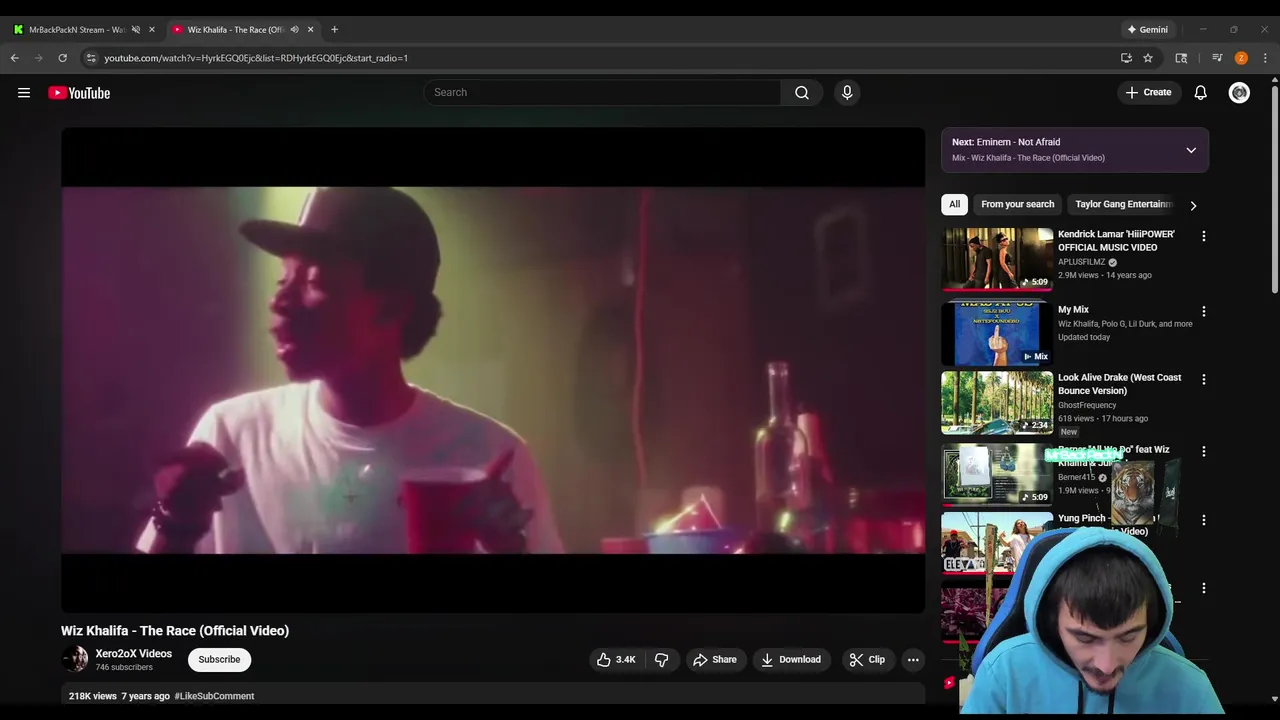Start voice search with microphone icon
This screenshot has height=720, width=1280.
[x=847, y=93]
